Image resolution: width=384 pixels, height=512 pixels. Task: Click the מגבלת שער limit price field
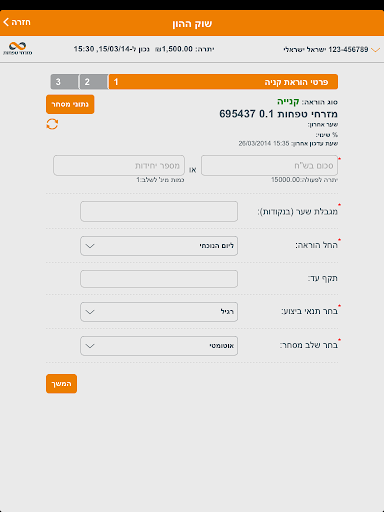pyautogui.click(x=159, y=211)
